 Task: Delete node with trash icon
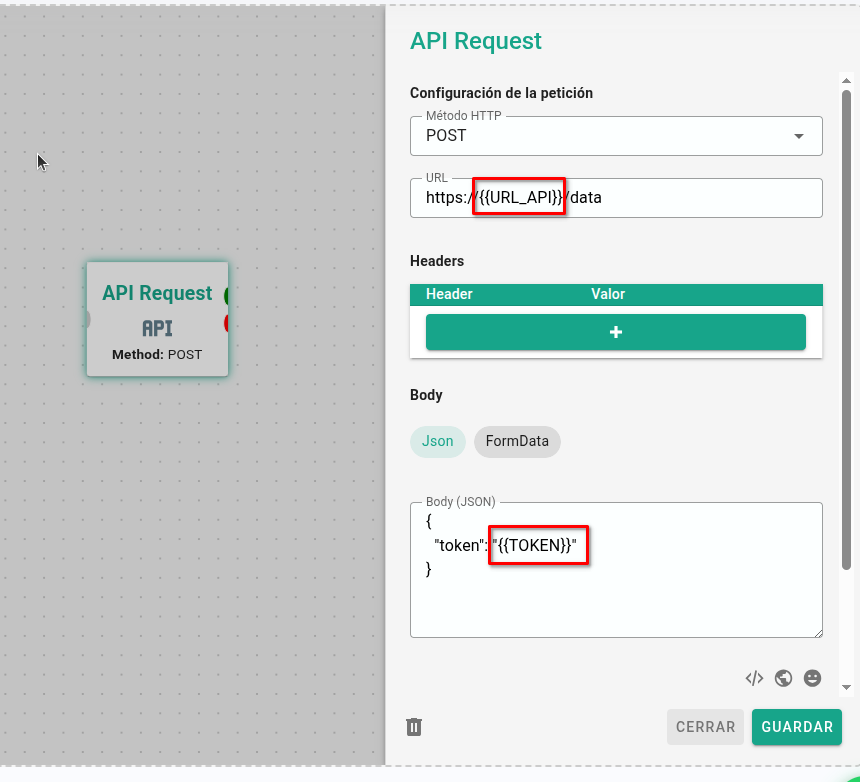coord(414,727)
